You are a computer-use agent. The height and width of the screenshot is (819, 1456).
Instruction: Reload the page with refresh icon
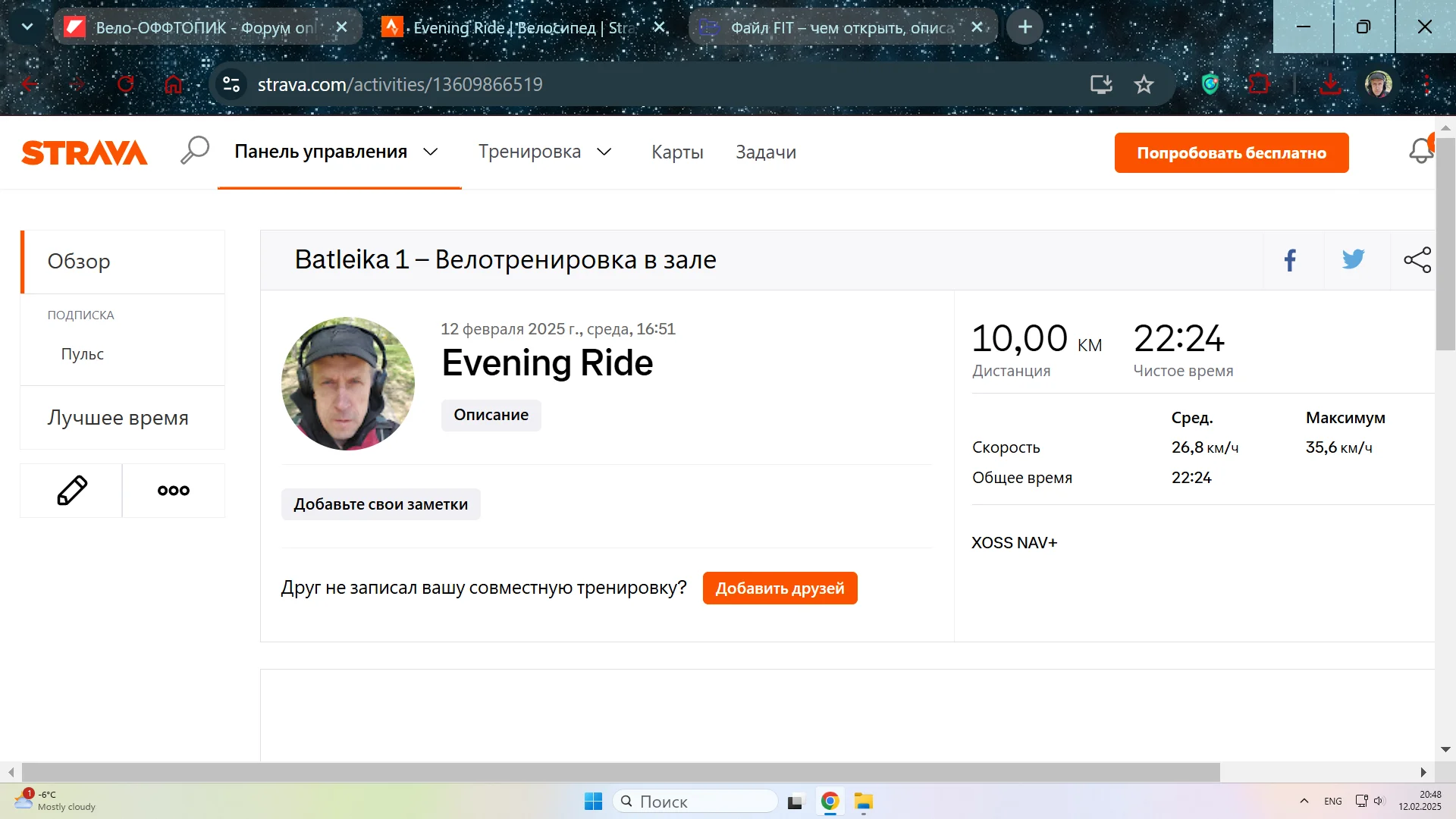click(x=126, y=84)
